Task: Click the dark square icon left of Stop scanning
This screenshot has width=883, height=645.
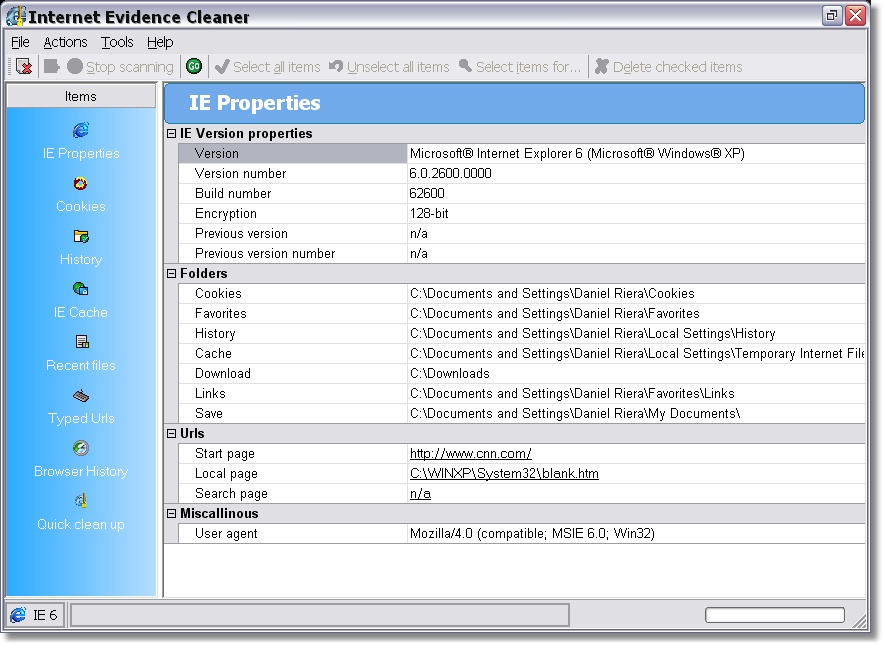Action: click(52, 66)
